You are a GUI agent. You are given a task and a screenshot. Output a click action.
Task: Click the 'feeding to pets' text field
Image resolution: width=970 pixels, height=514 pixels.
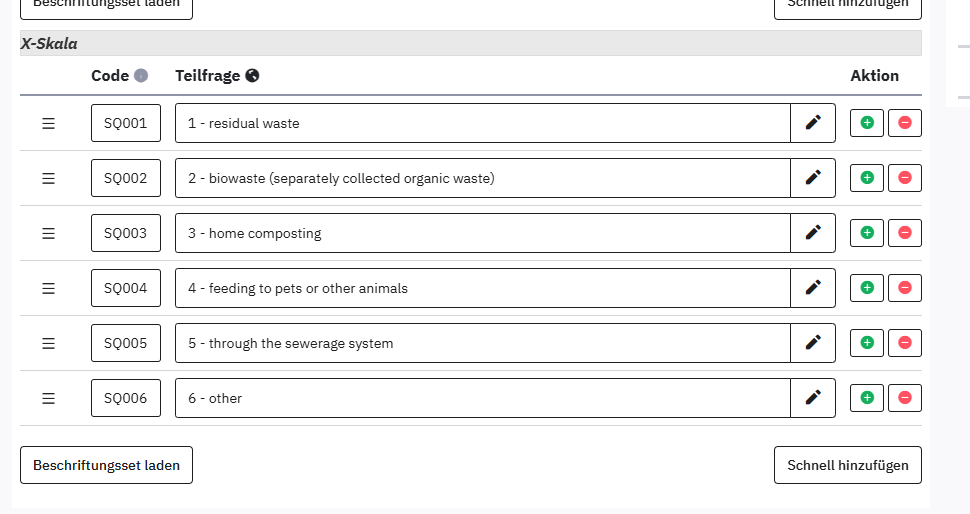482,288
